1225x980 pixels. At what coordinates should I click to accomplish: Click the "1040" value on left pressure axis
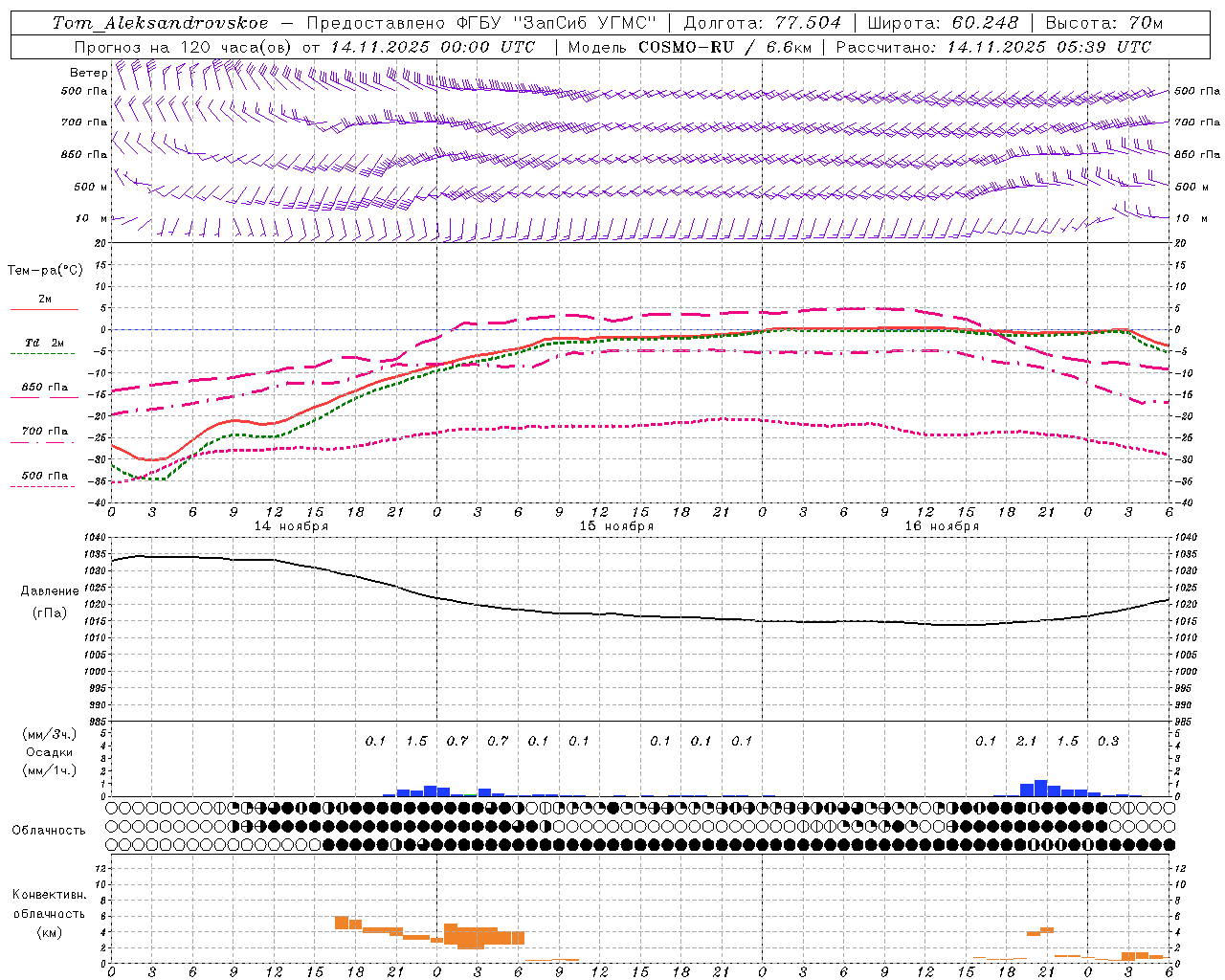click(97, 538)
